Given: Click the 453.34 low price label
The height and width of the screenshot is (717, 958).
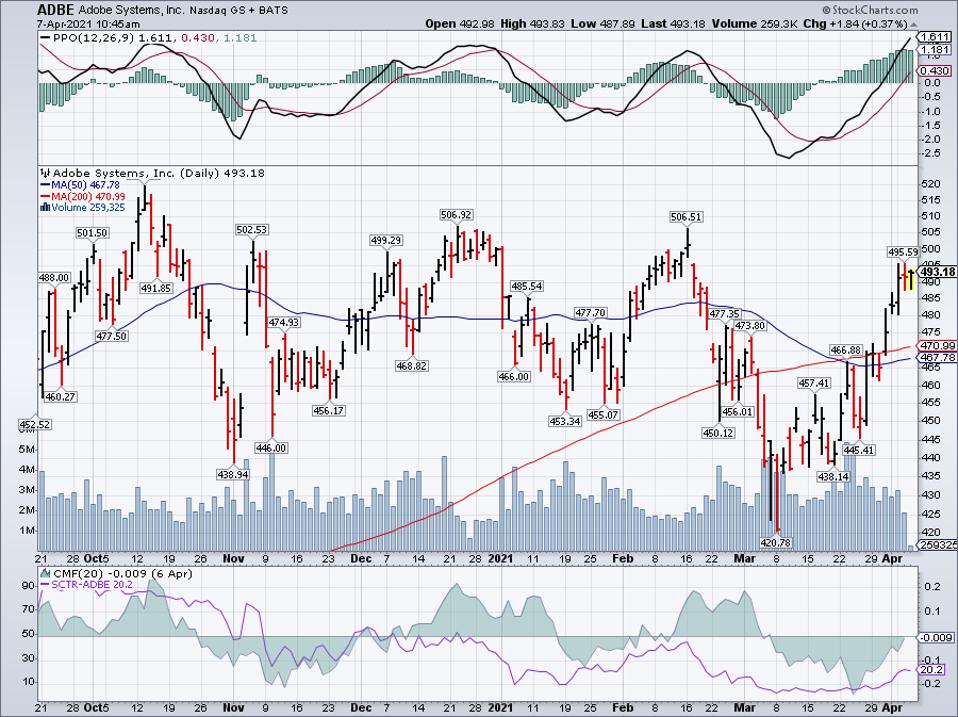Looking at the screenshot, I should tap(565, 421).
